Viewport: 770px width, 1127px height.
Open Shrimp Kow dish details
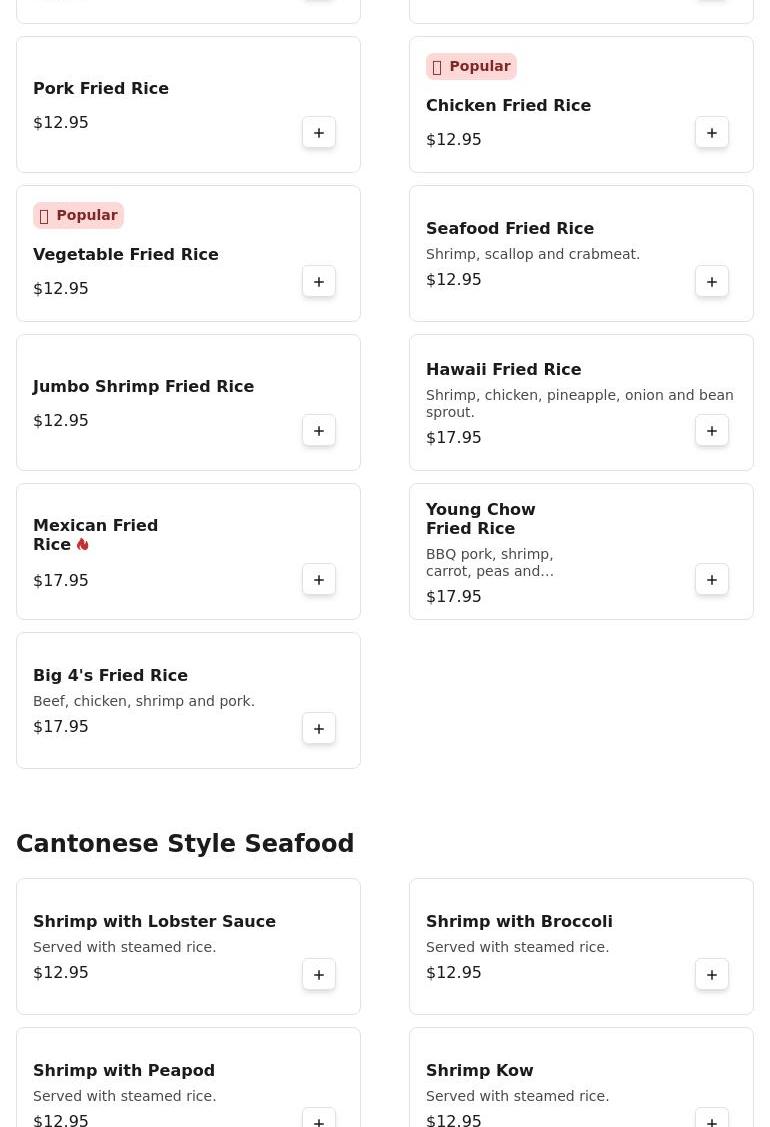click(x=480, y=1071)
